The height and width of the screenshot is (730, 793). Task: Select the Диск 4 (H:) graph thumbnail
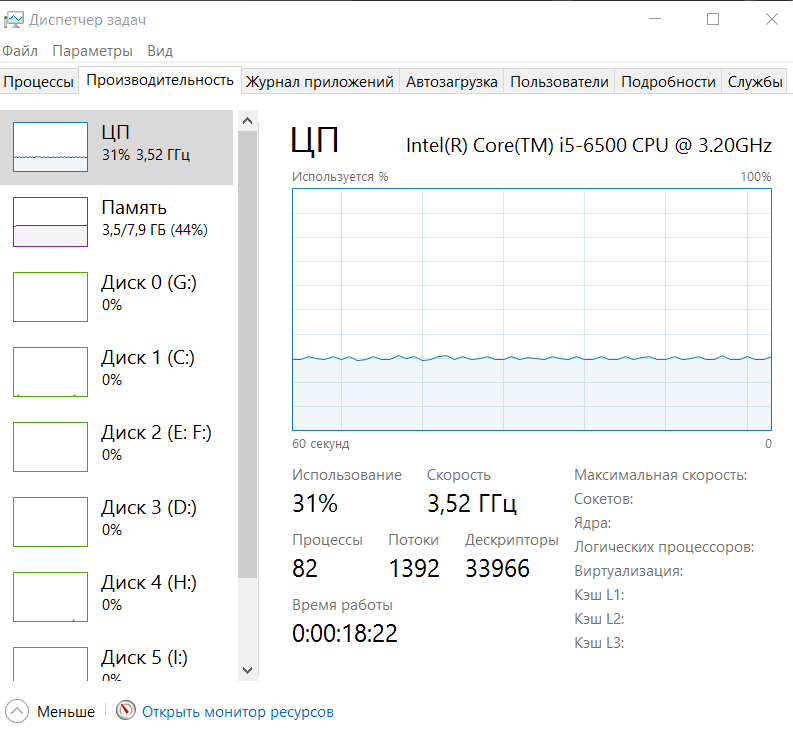[50, 597]
